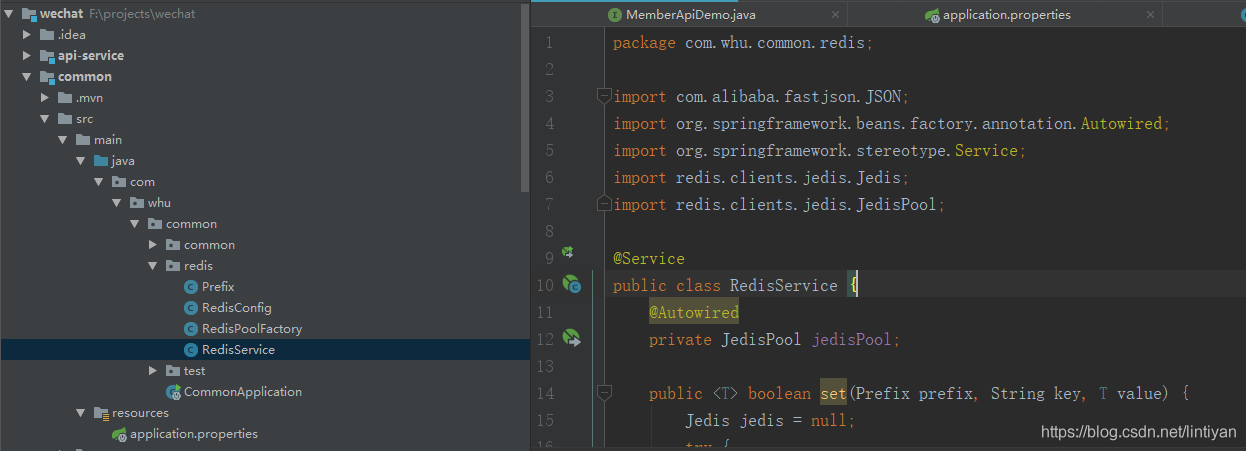Click the fastjson JSON import line
This screenshot has height=451, width=1246.
[761, 97]
